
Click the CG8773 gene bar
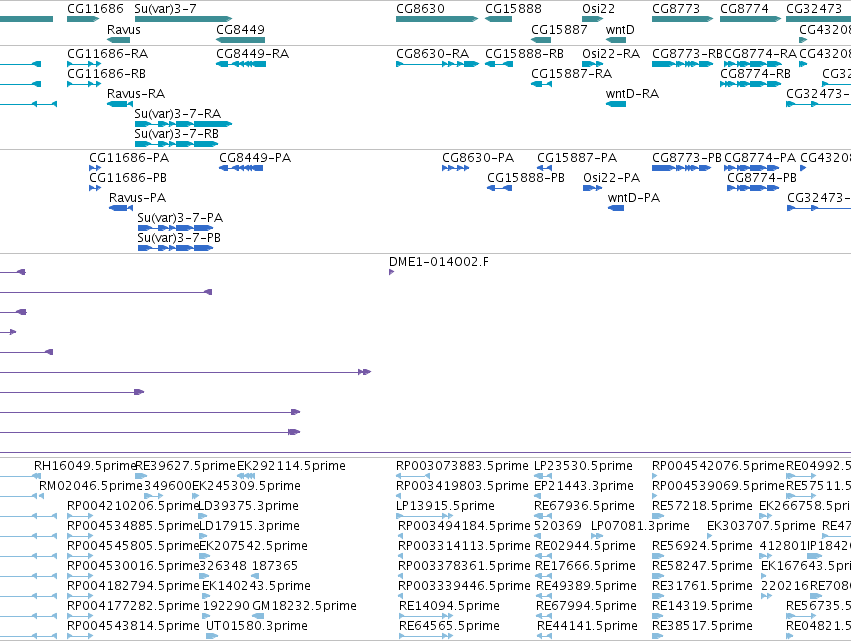point(682,19)
